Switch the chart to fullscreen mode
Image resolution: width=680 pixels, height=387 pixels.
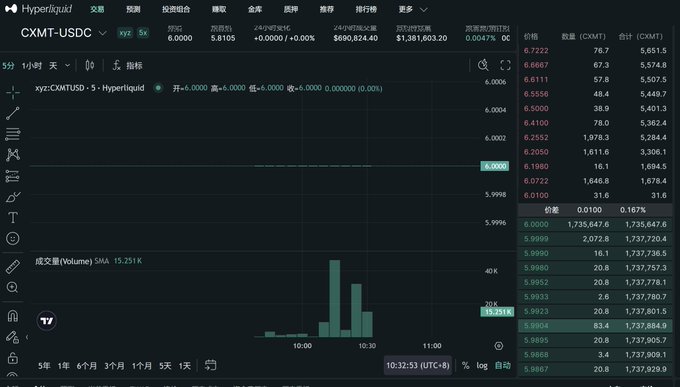pyautogui.click(x=505, y=66)
